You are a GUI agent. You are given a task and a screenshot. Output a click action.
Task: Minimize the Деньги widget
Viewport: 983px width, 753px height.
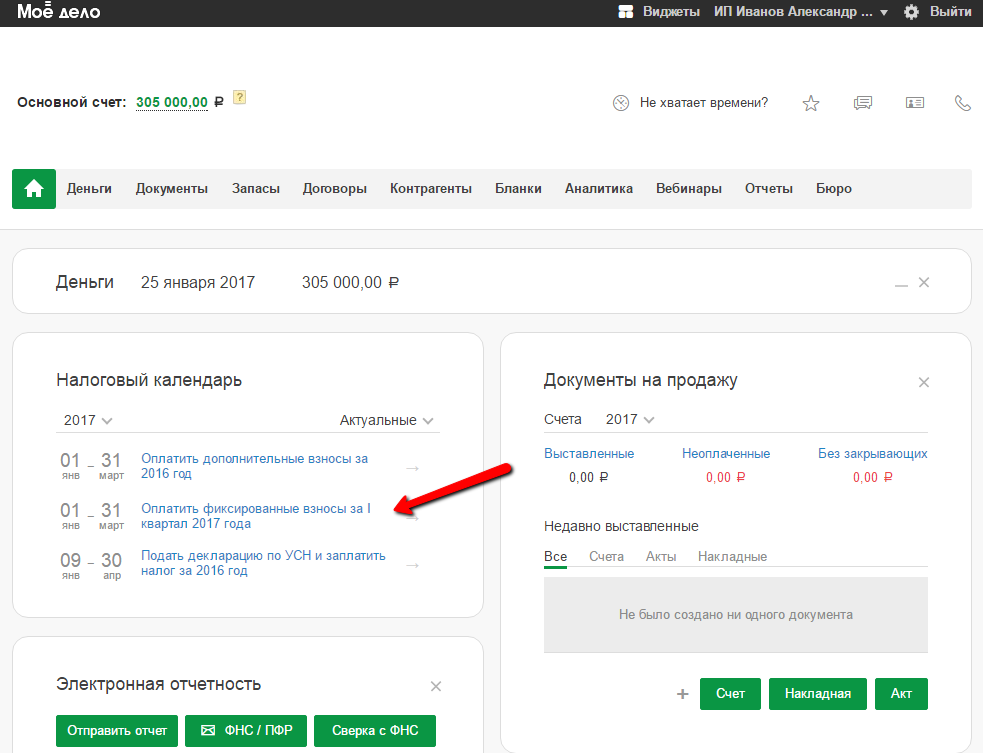pos(901,285)
